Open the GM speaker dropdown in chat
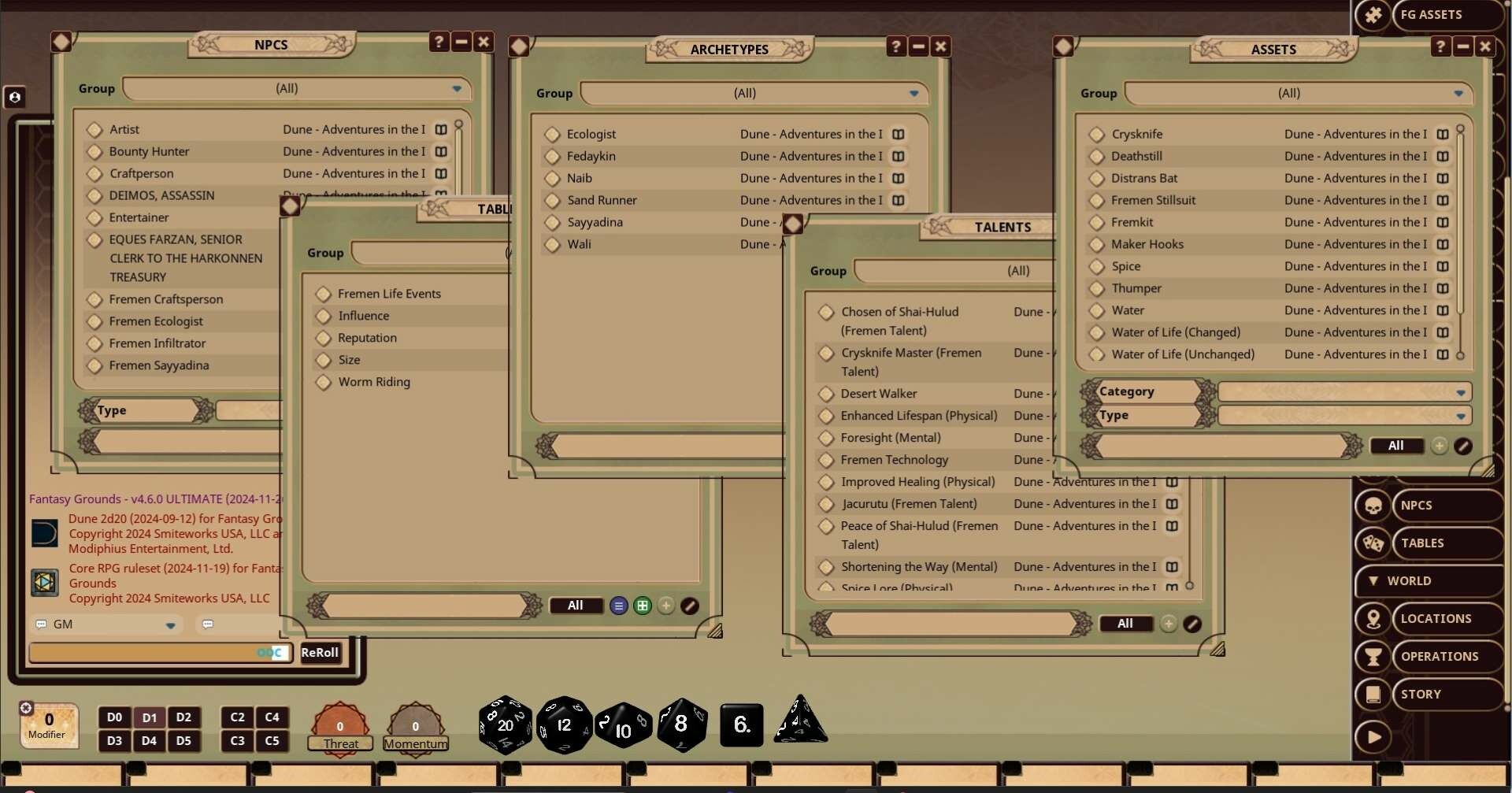 click(170, 624)
